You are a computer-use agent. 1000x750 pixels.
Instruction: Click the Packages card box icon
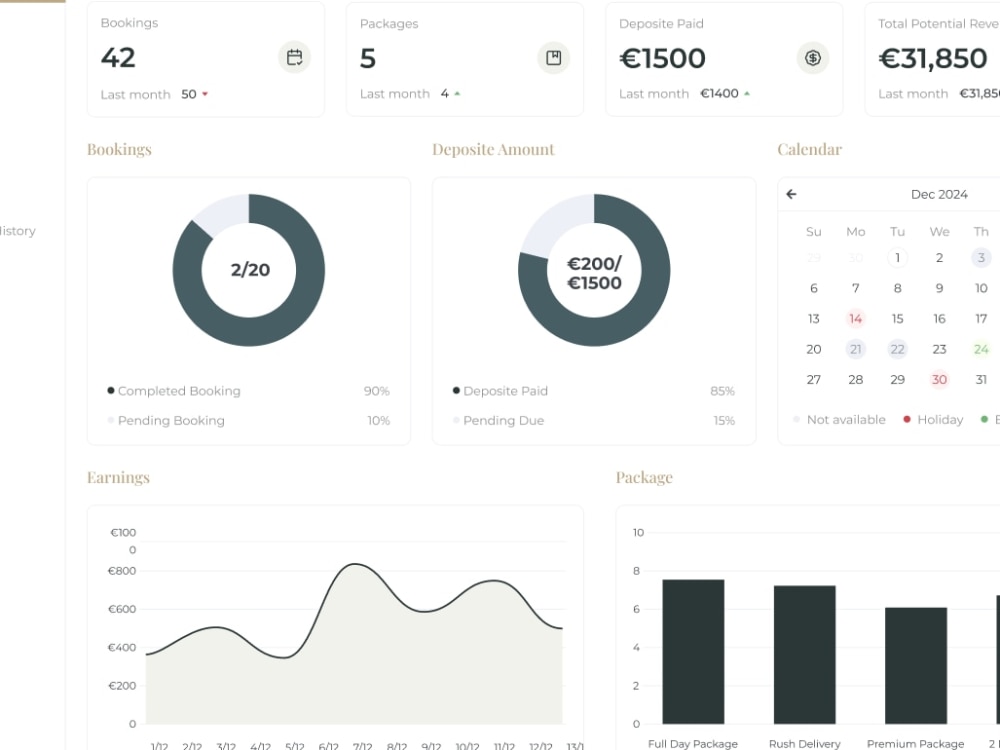pyautogui.click(x=553, y=58)
